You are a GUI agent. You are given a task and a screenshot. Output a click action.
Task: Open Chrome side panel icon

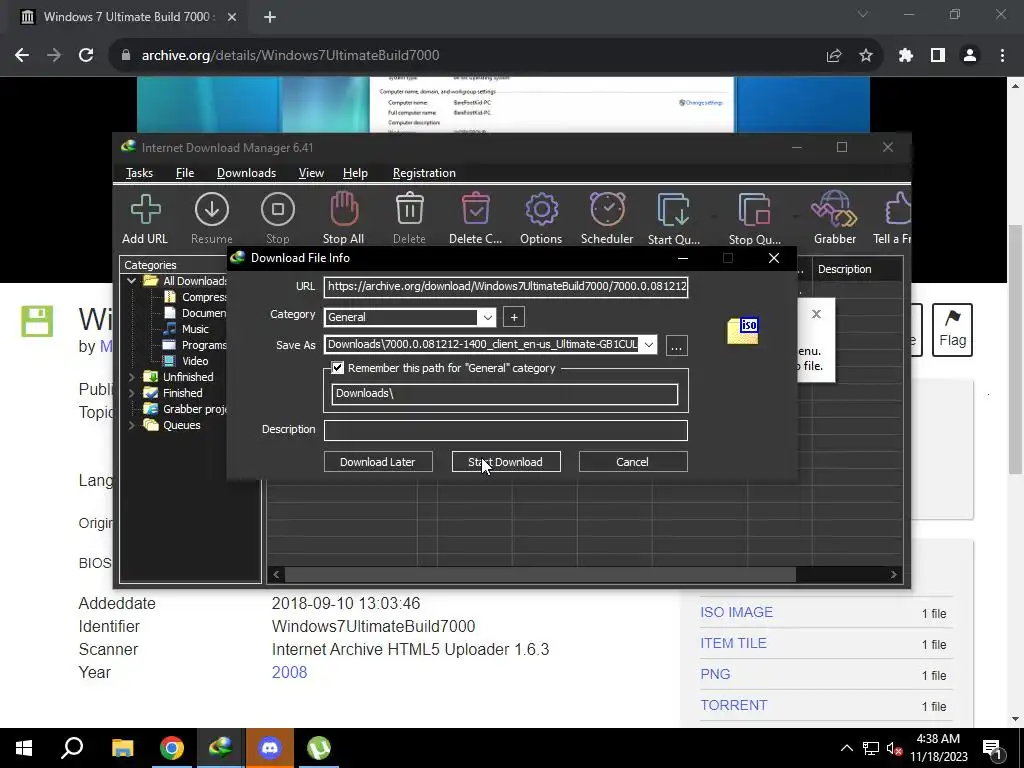point(938,56)
